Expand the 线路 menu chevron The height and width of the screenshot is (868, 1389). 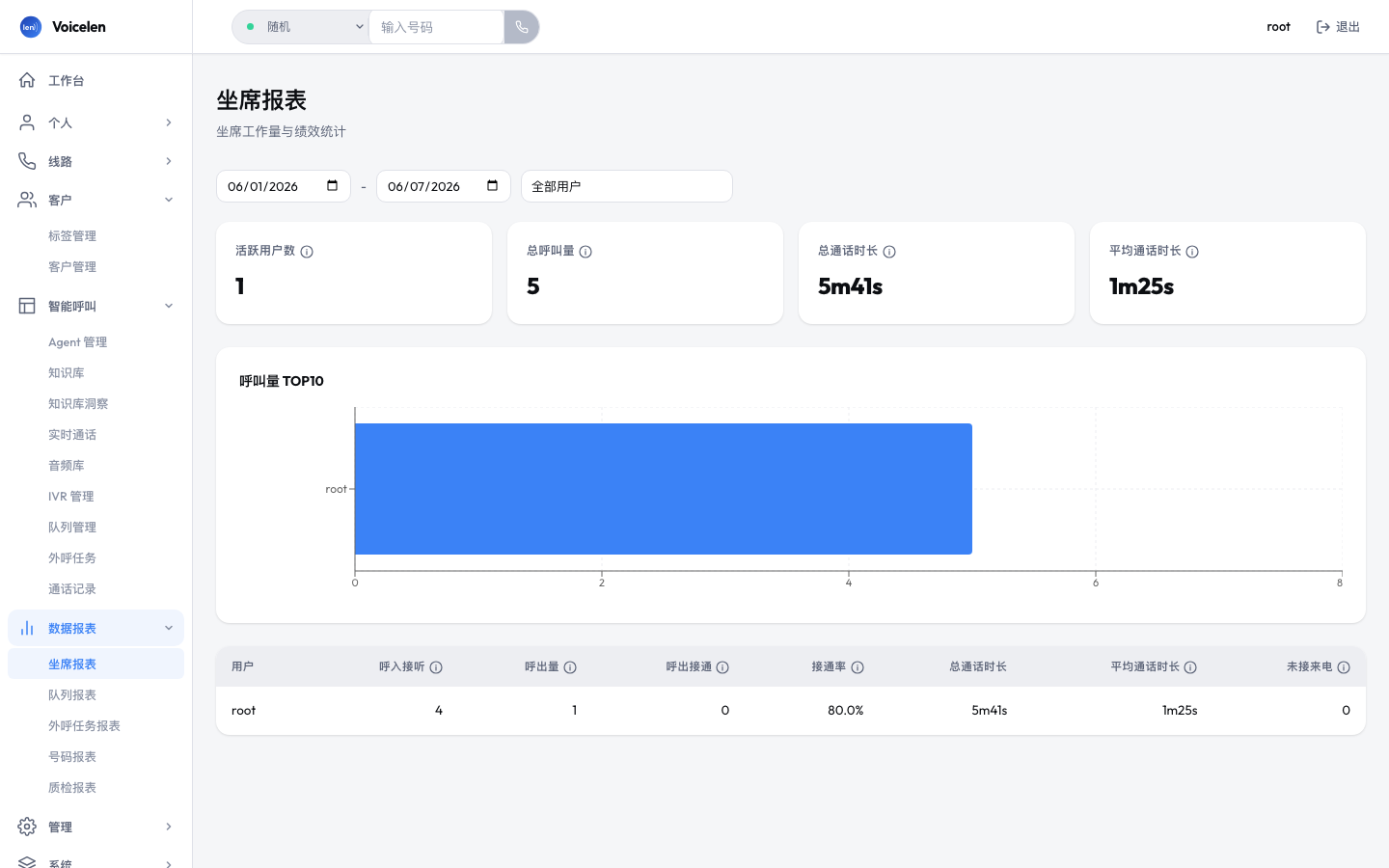[x=169, y=161]
